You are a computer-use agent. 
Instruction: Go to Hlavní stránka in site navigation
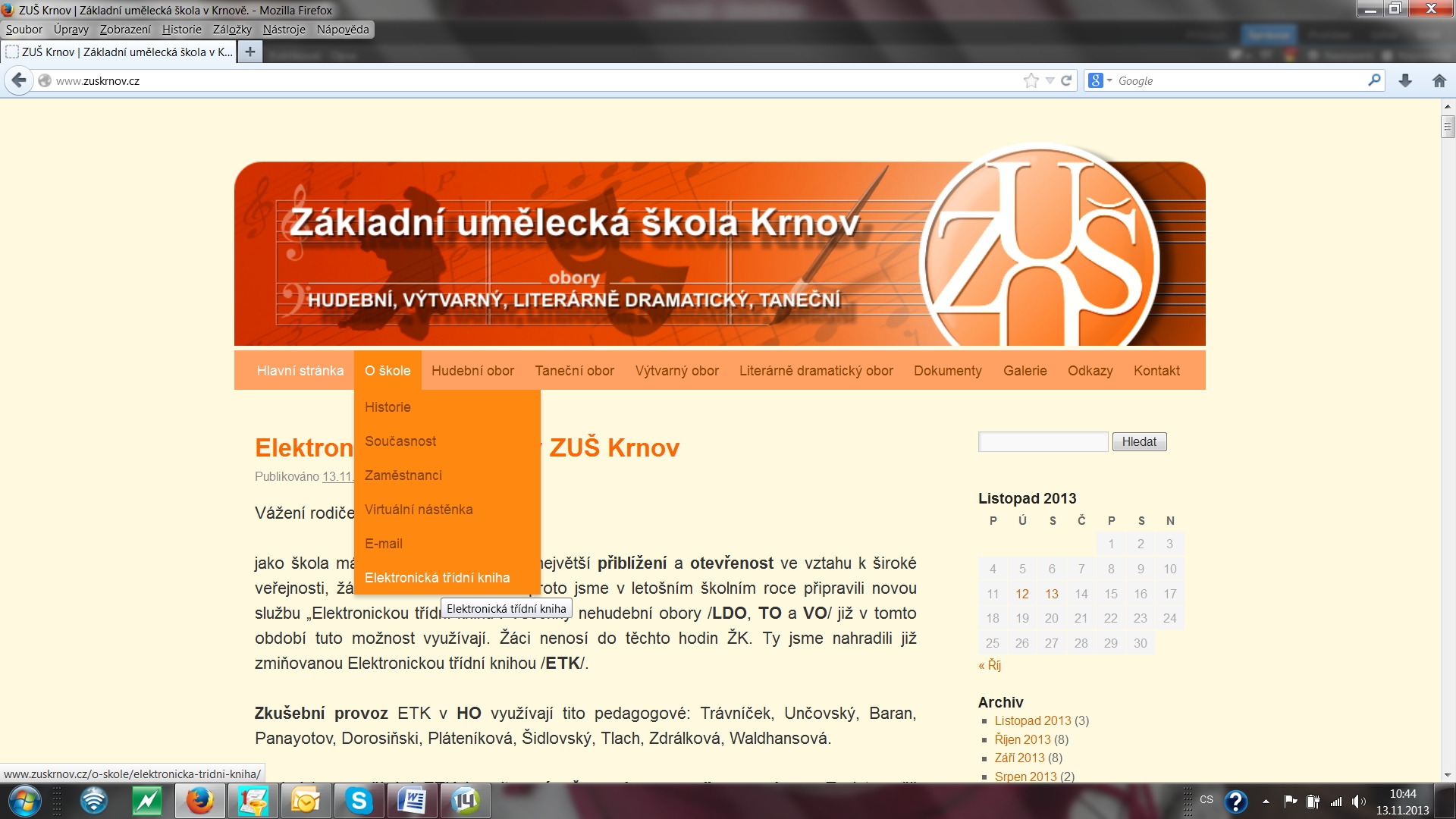(300, 371)
